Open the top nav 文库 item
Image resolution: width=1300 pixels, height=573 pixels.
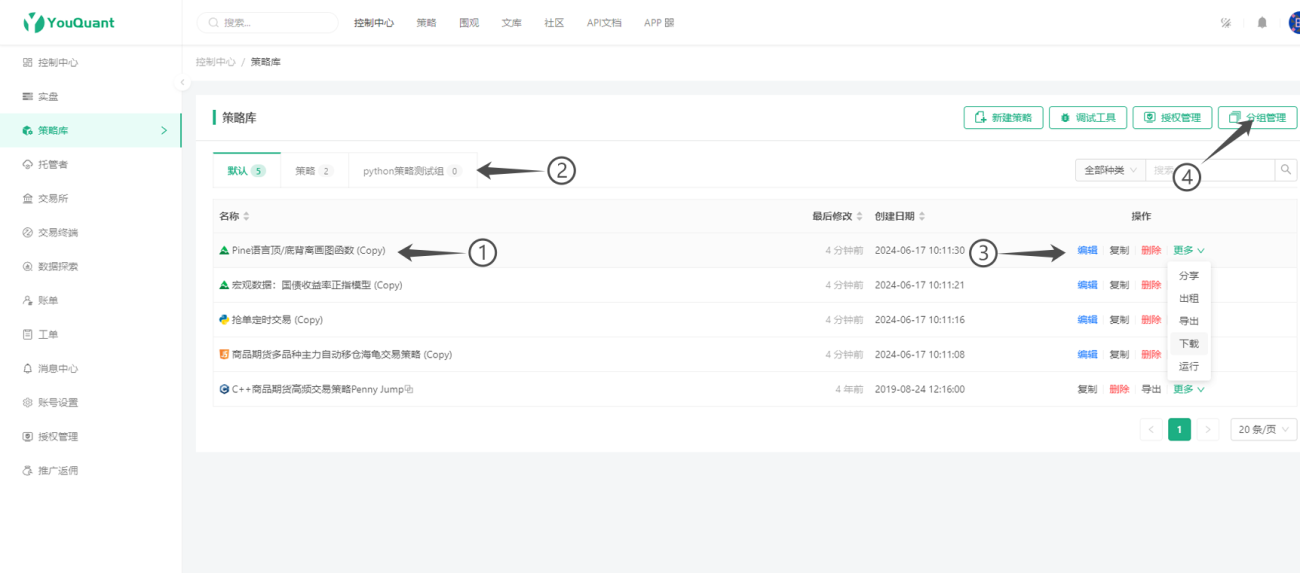[x=511, y=22]
